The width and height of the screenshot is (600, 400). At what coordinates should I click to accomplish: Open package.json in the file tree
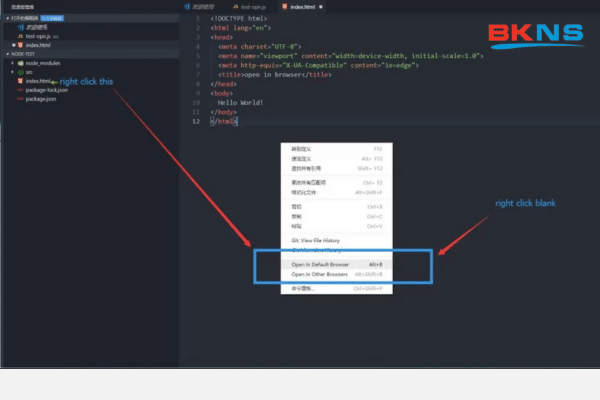pos(41,99)
